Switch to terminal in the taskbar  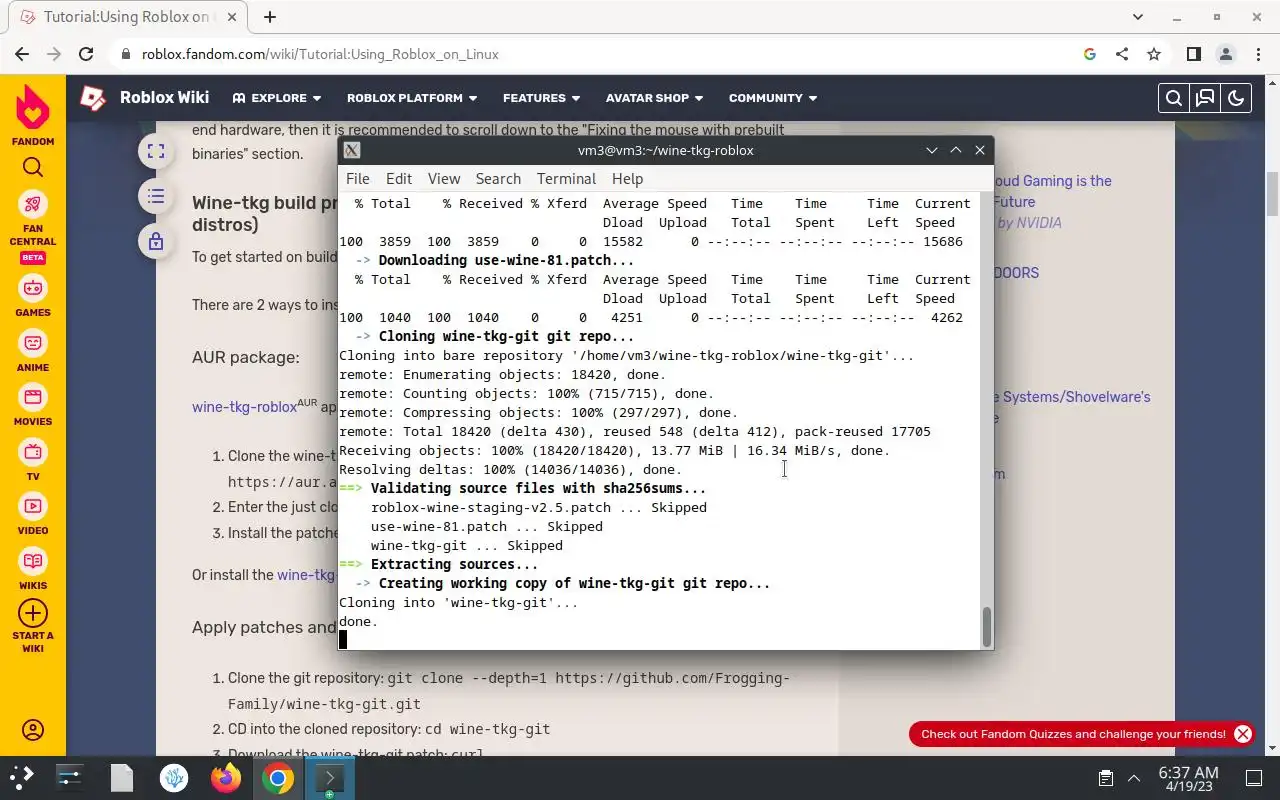[x=329, y=777]
